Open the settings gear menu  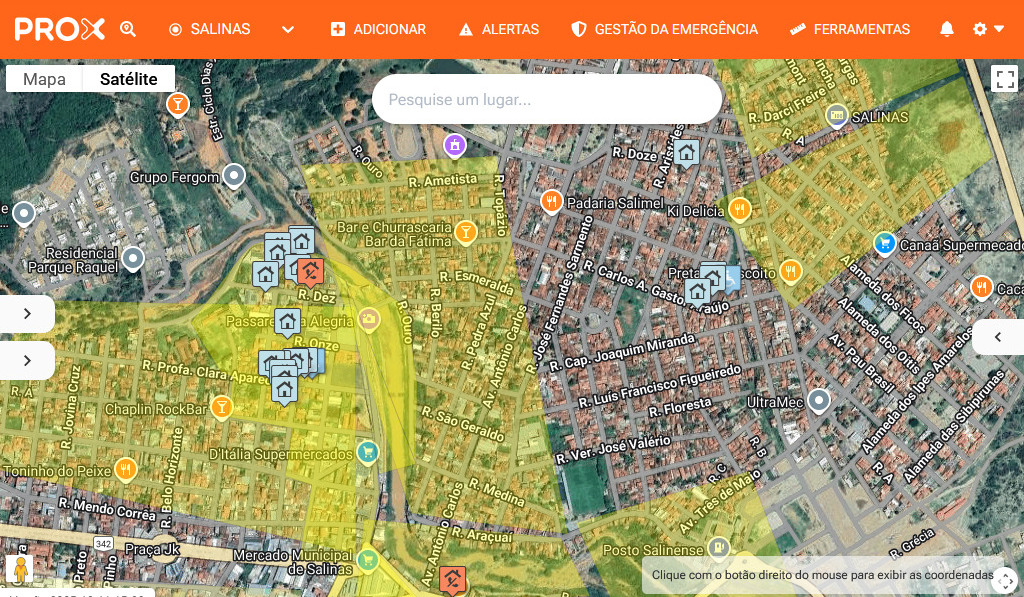pos(987,29)
